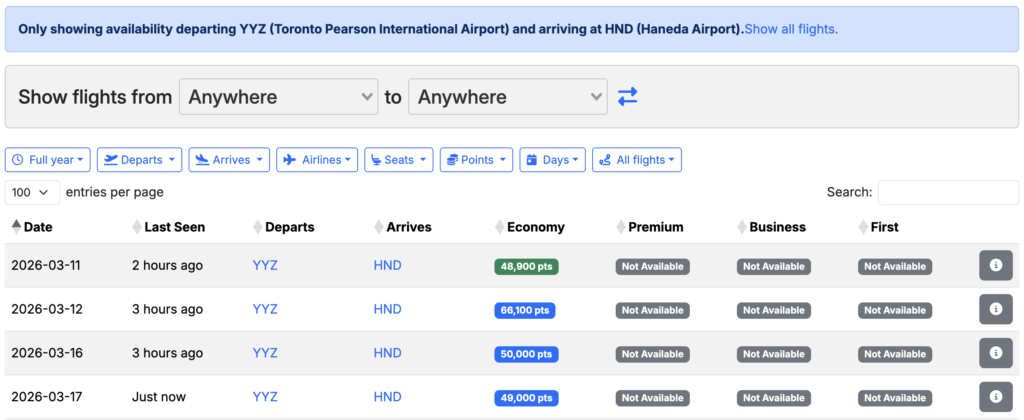Image resolution: width=1024 pixels, height=420 pixels.
Task: Focus the Search input field
Action: pos(947,192)
